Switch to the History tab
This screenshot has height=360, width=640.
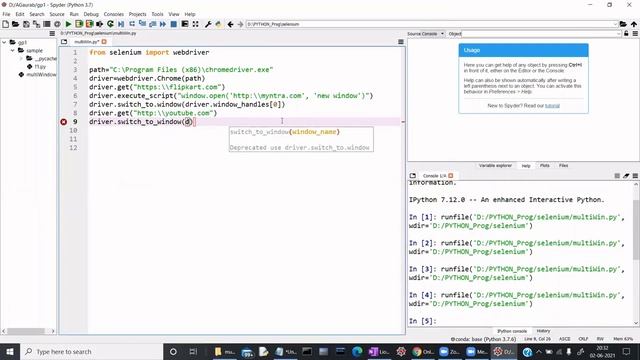[543, 331]
